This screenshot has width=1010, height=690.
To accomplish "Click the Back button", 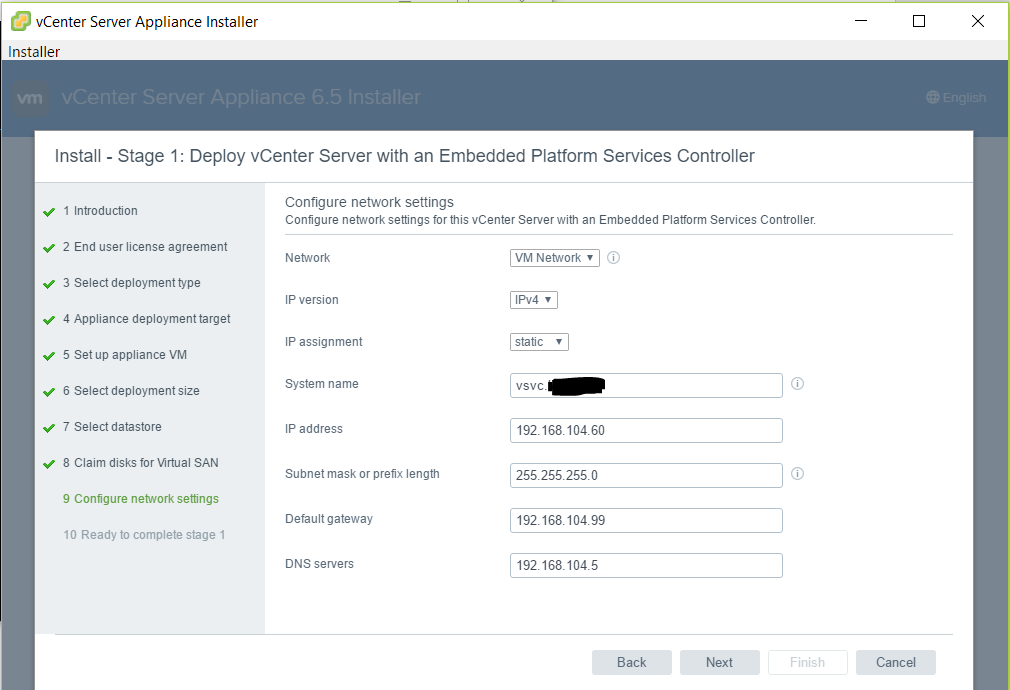I will (x=631, y=662).
